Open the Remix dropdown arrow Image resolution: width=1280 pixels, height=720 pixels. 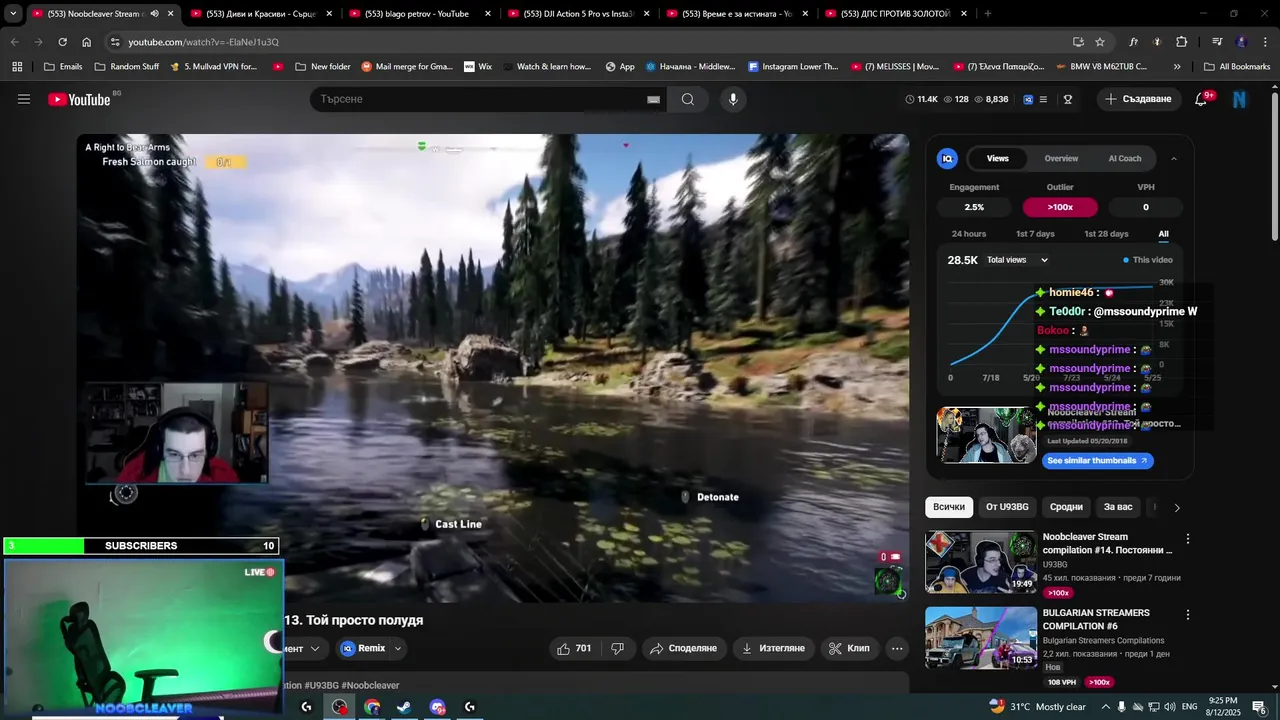pyautogui.click(x=398, y=648)
